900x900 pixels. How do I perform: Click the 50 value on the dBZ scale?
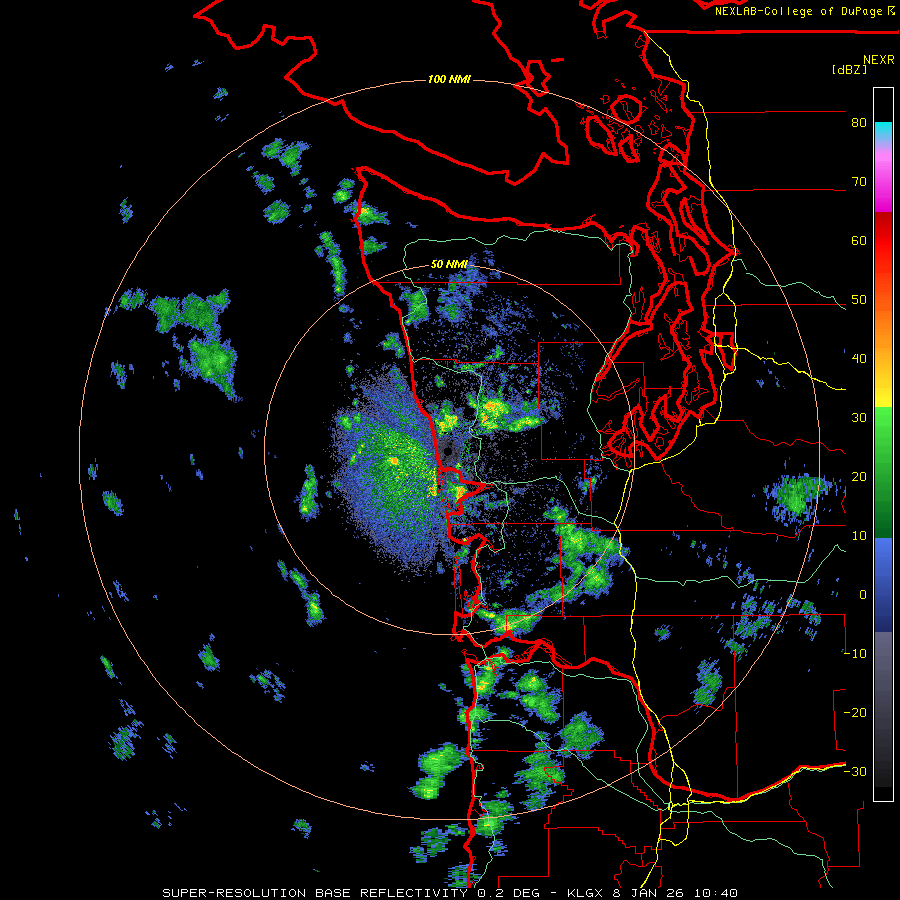pyautogui.click(x=859, y=300)
